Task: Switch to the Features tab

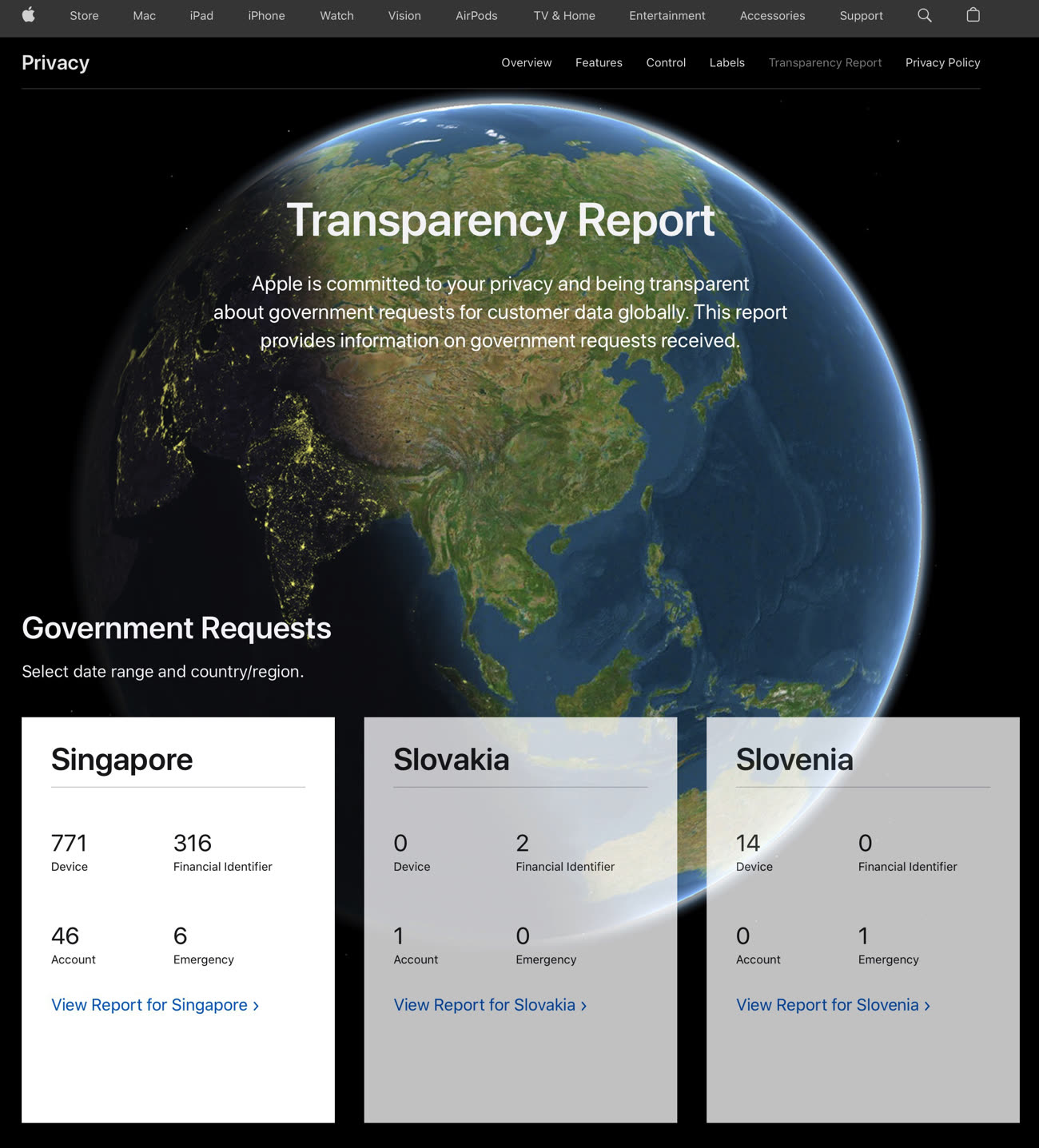Action: tap(599, 62)
